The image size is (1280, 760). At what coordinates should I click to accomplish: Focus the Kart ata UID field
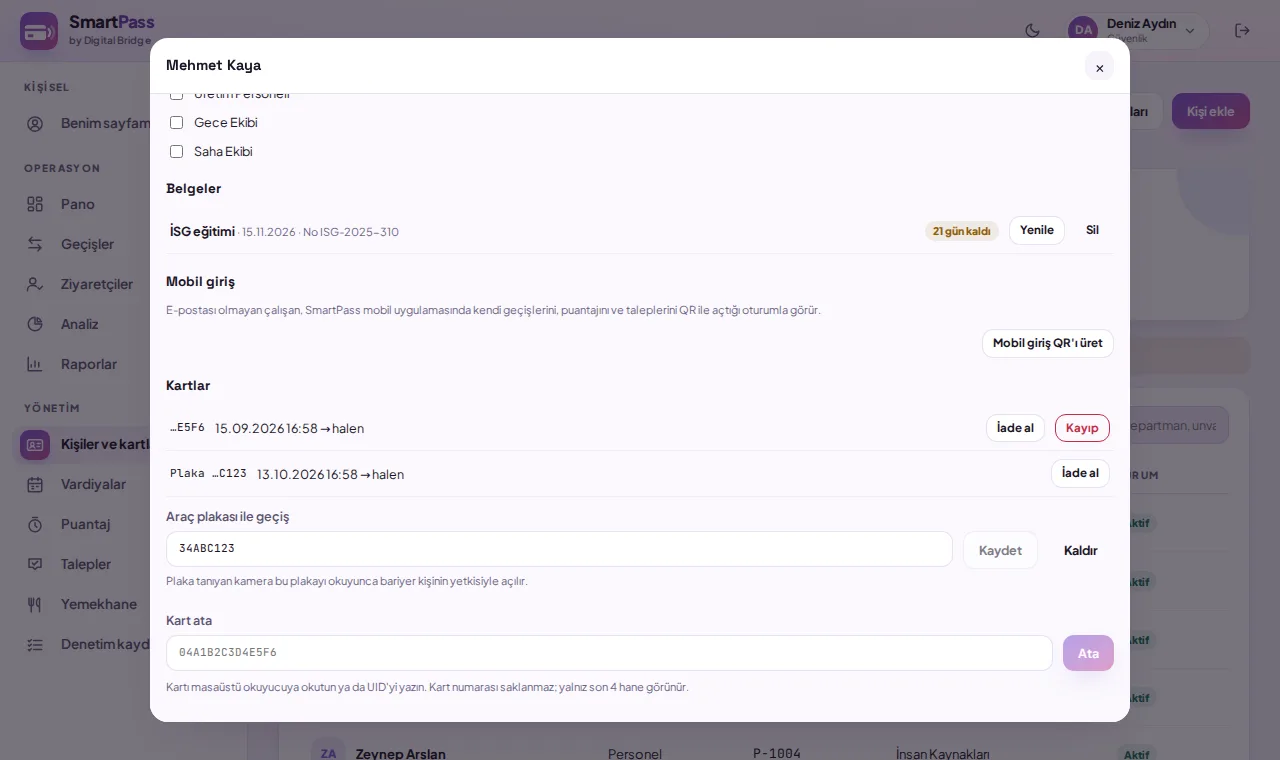[609, 653]
